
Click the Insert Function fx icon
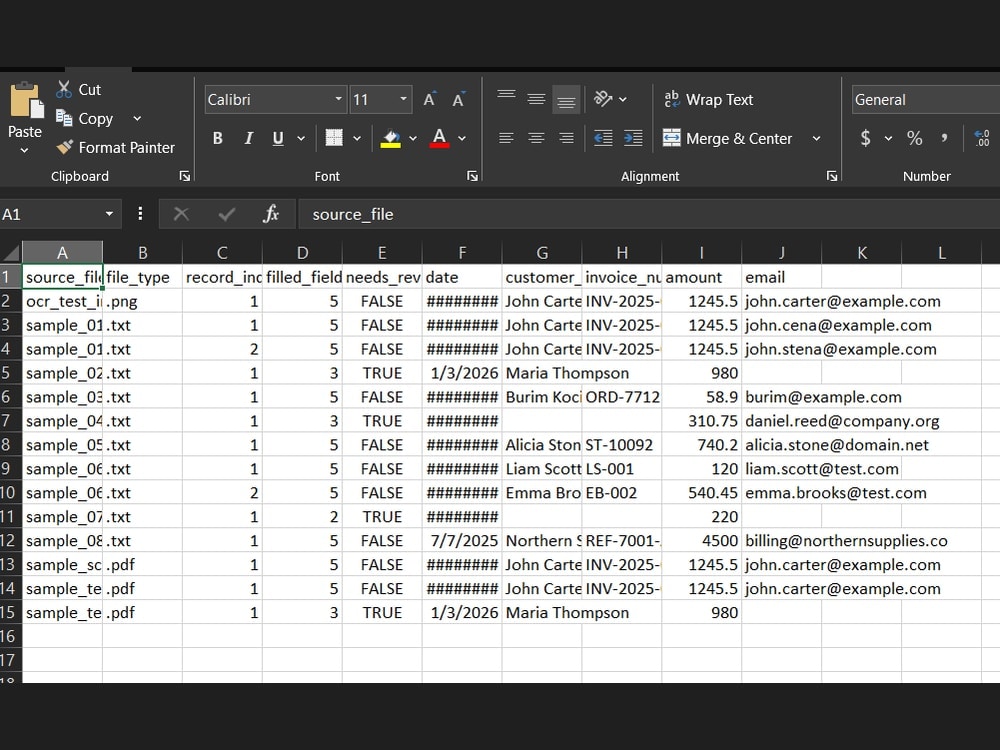click(x=271, y=214)
